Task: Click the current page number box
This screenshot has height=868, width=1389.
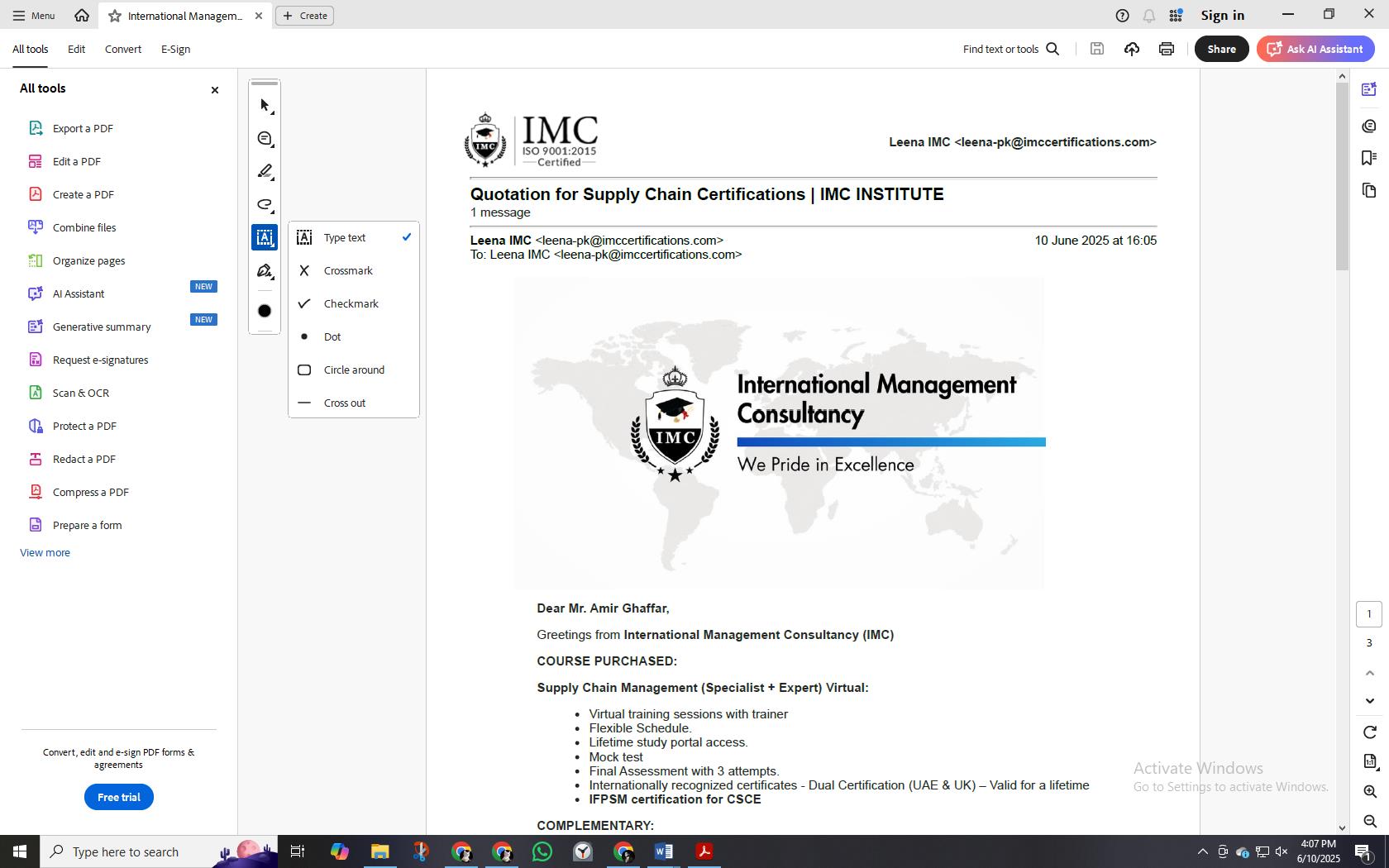Action: click(x=1369, y=614)
